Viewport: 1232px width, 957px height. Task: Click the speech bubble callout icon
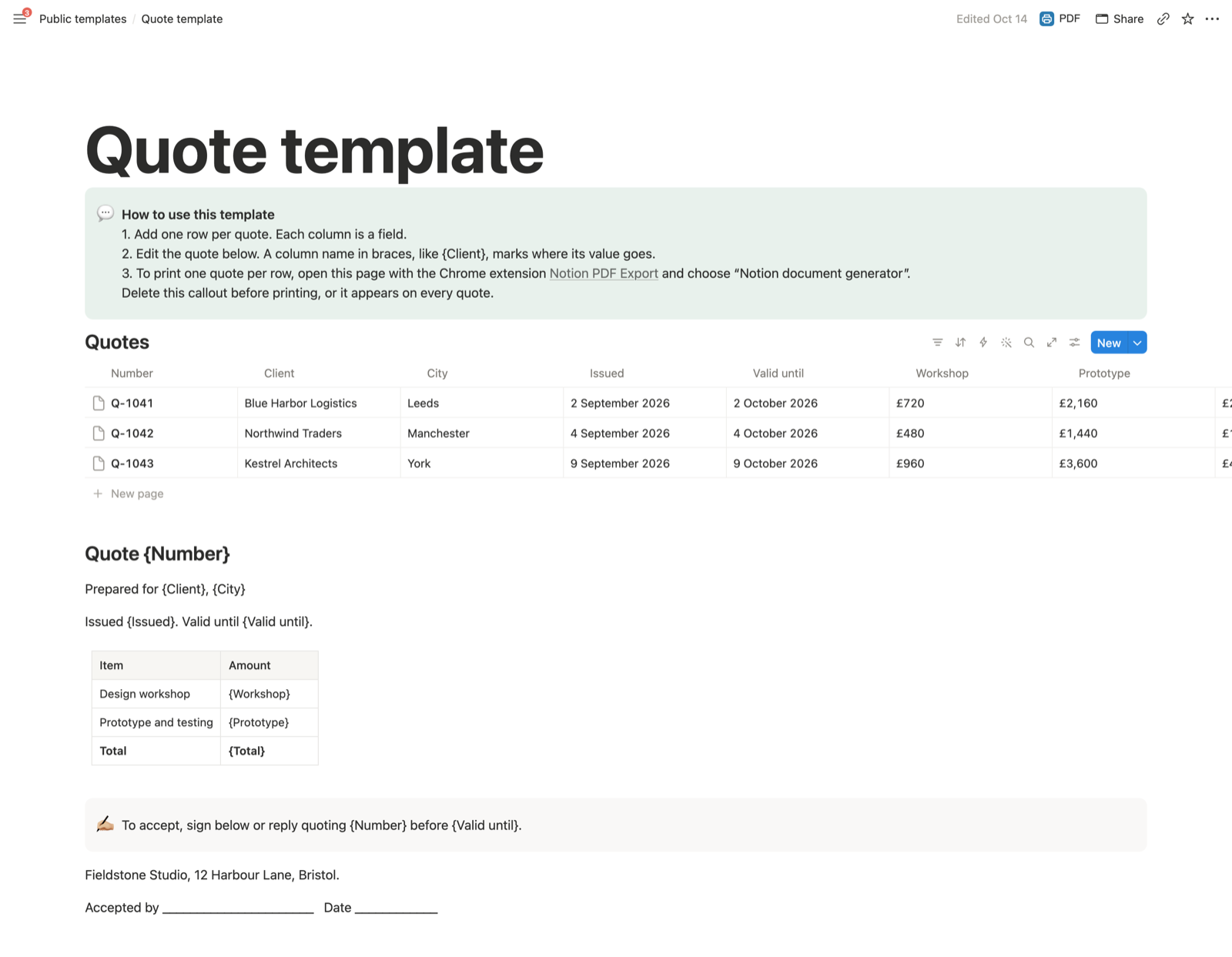coord(105,213)
